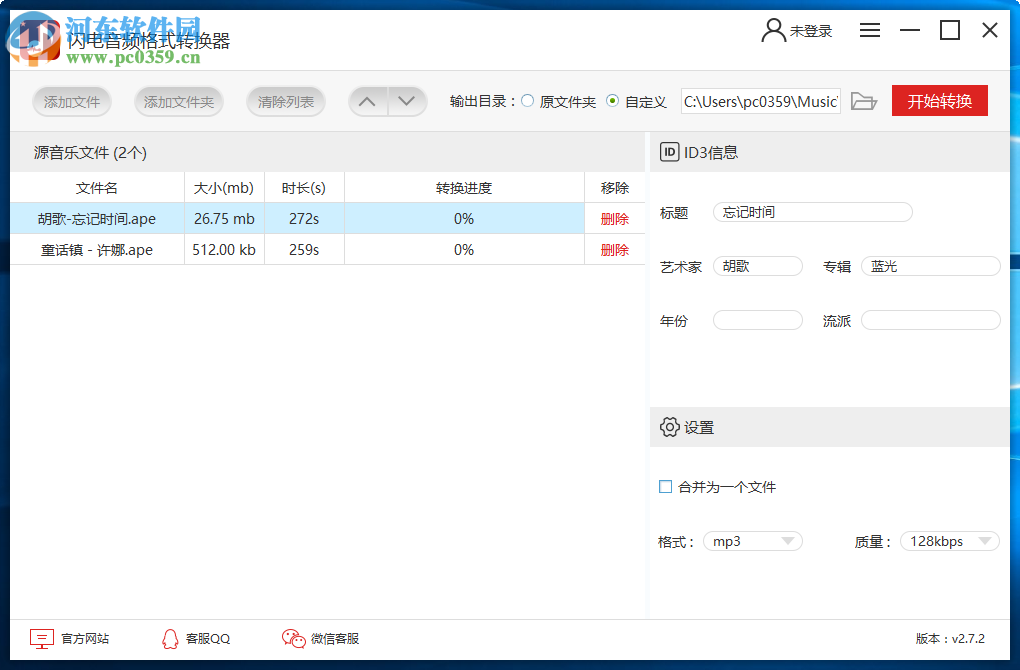Open the hamburger menu in the title bar
Screen dimensions: 1020x670
(869, 30)
